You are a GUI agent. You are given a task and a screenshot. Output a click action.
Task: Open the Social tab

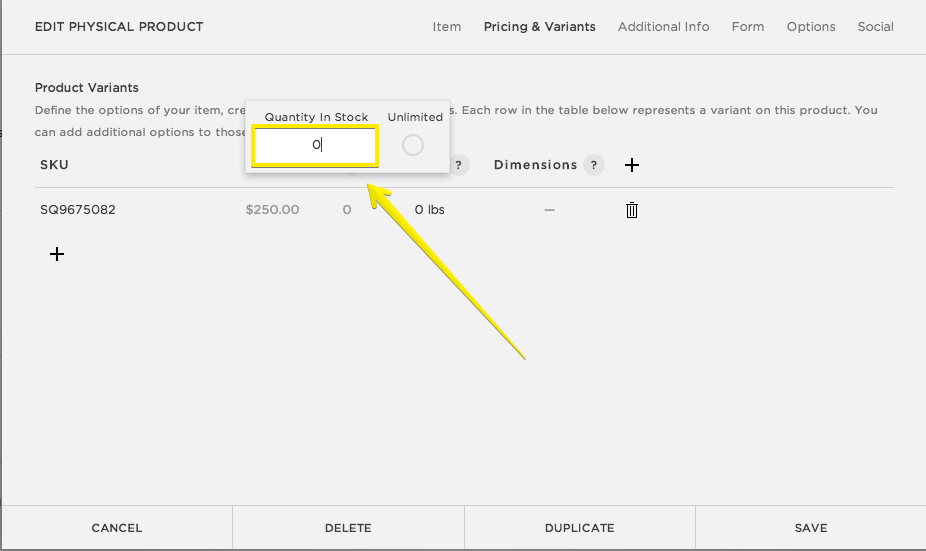pos(875,27)
